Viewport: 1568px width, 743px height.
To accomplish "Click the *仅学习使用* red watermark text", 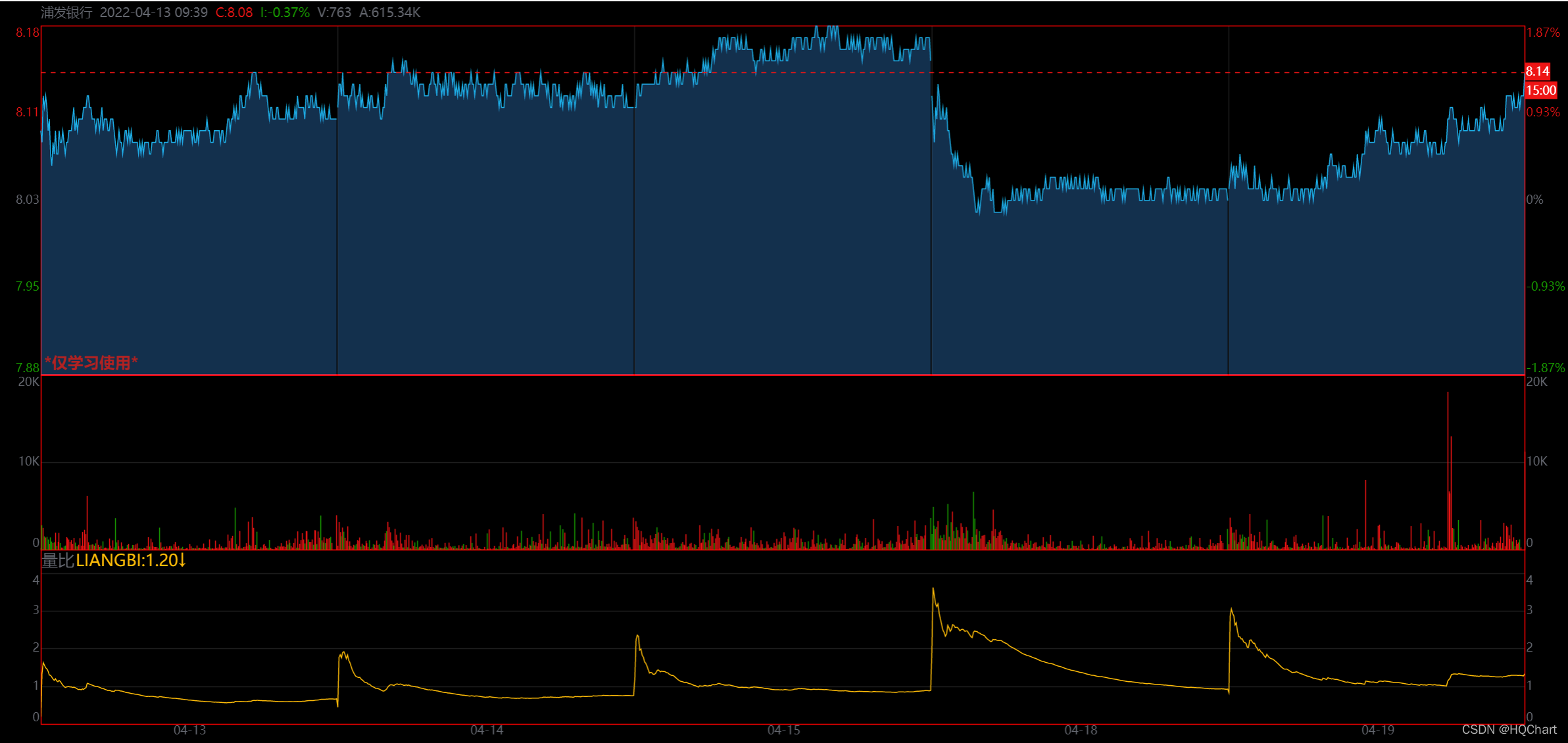I will coord(91,363).
